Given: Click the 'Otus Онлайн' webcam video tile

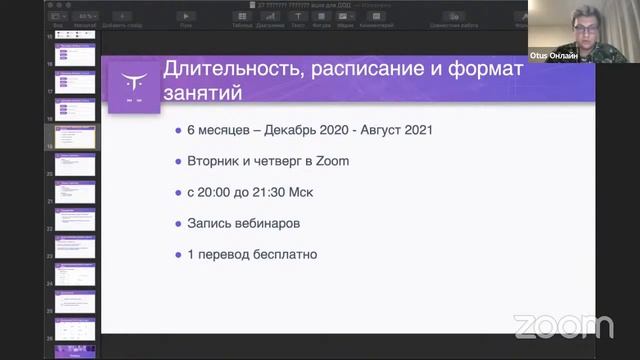Looking at the screenshot, I should pos(584,31).
